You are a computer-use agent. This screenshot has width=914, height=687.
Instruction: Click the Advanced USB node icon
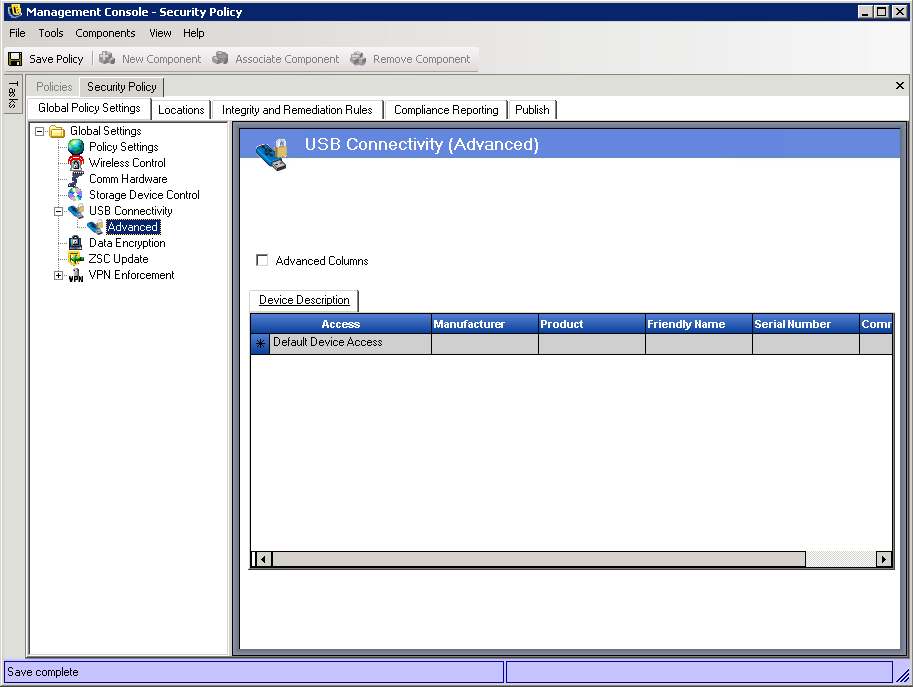tap(95, 227)
